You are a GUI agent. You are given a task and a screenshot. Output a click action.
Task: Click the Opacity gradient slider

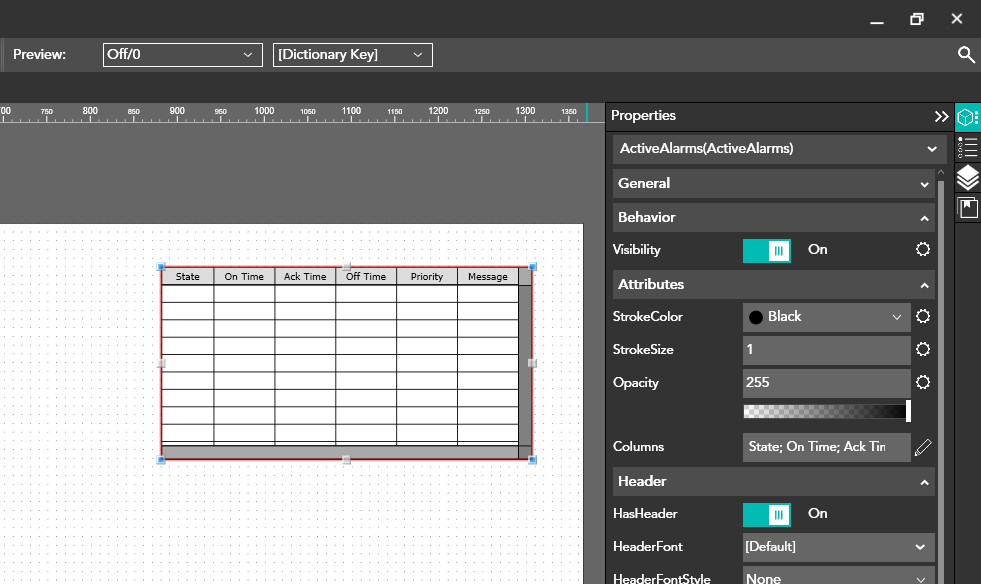point(826,411)
